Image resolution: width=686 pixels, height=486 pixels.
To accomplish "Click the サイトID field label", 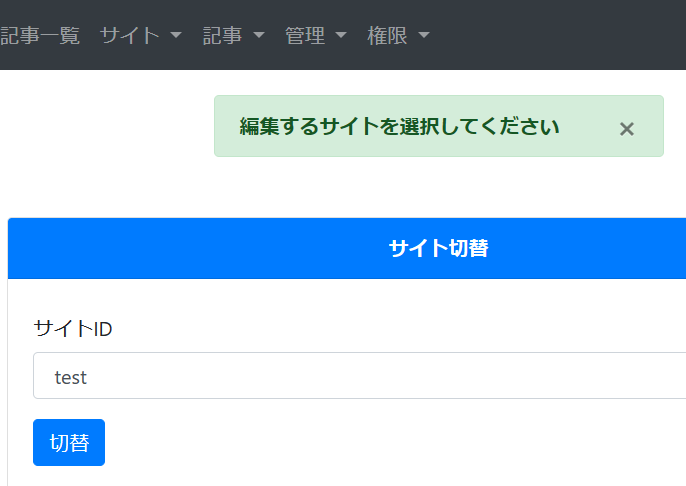I will (x=73, y=329).
